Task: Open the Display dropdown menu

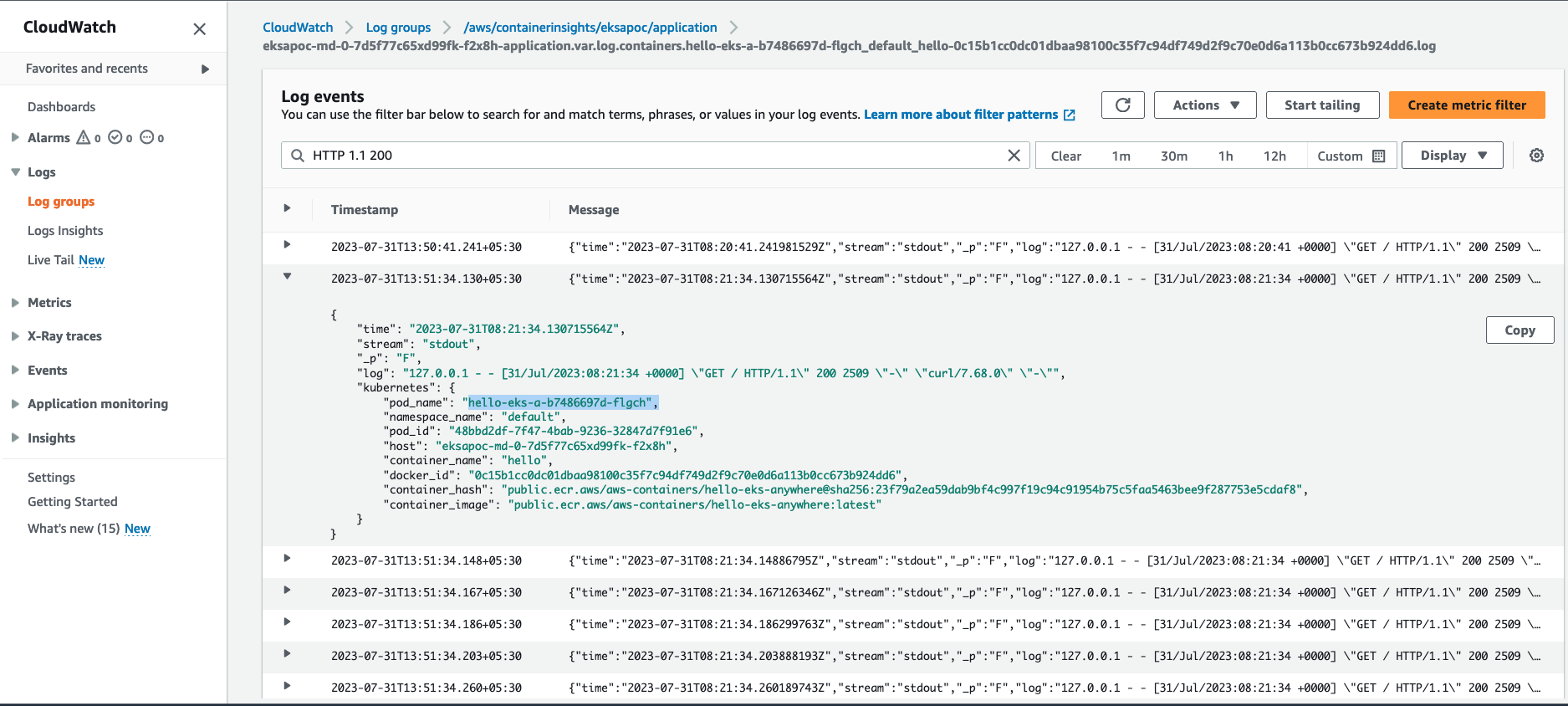Action: coord(1453,156)
